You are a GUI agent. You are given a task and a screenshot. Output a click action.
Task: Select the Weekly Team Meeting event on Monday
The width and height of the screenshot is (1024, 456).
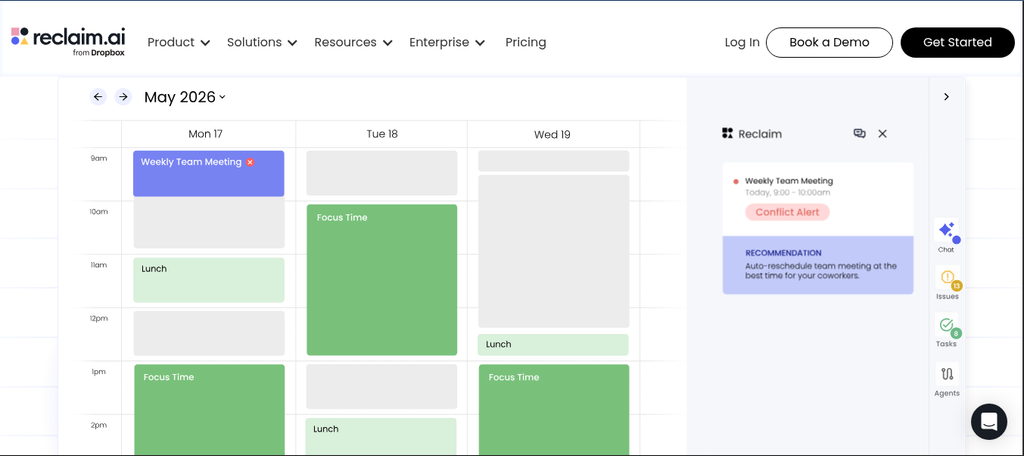click(x=208, y=174)
